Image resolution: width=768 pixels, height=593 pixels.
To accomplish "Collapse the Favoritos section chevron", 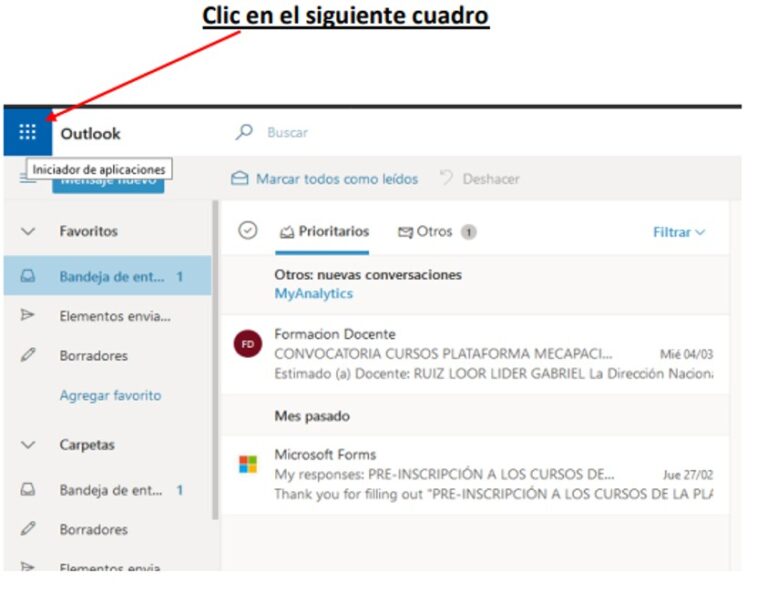I will (28, 231).
